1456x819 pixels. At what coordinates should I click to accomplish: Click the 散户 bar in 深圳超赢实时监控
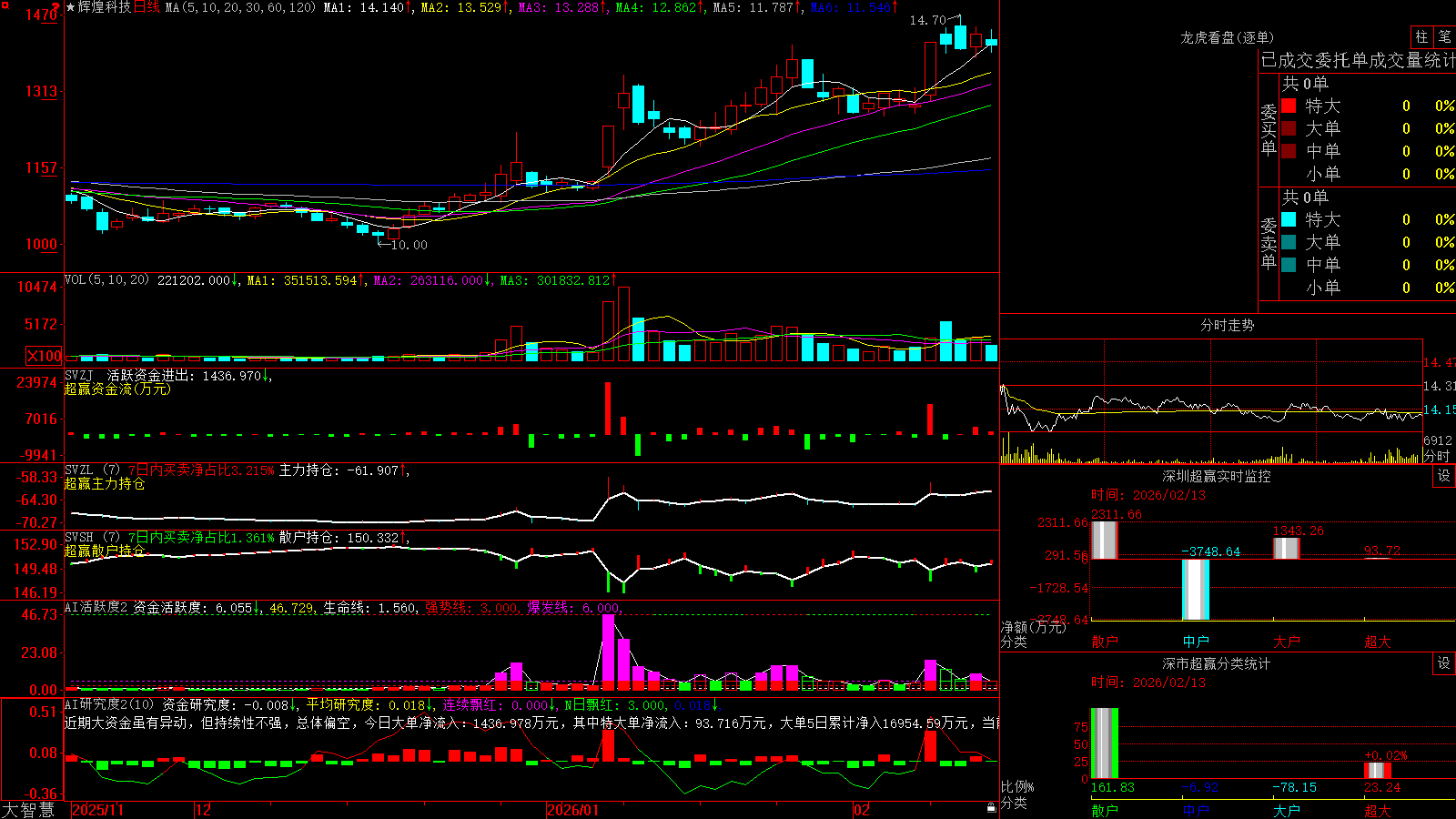point(1105,540)
